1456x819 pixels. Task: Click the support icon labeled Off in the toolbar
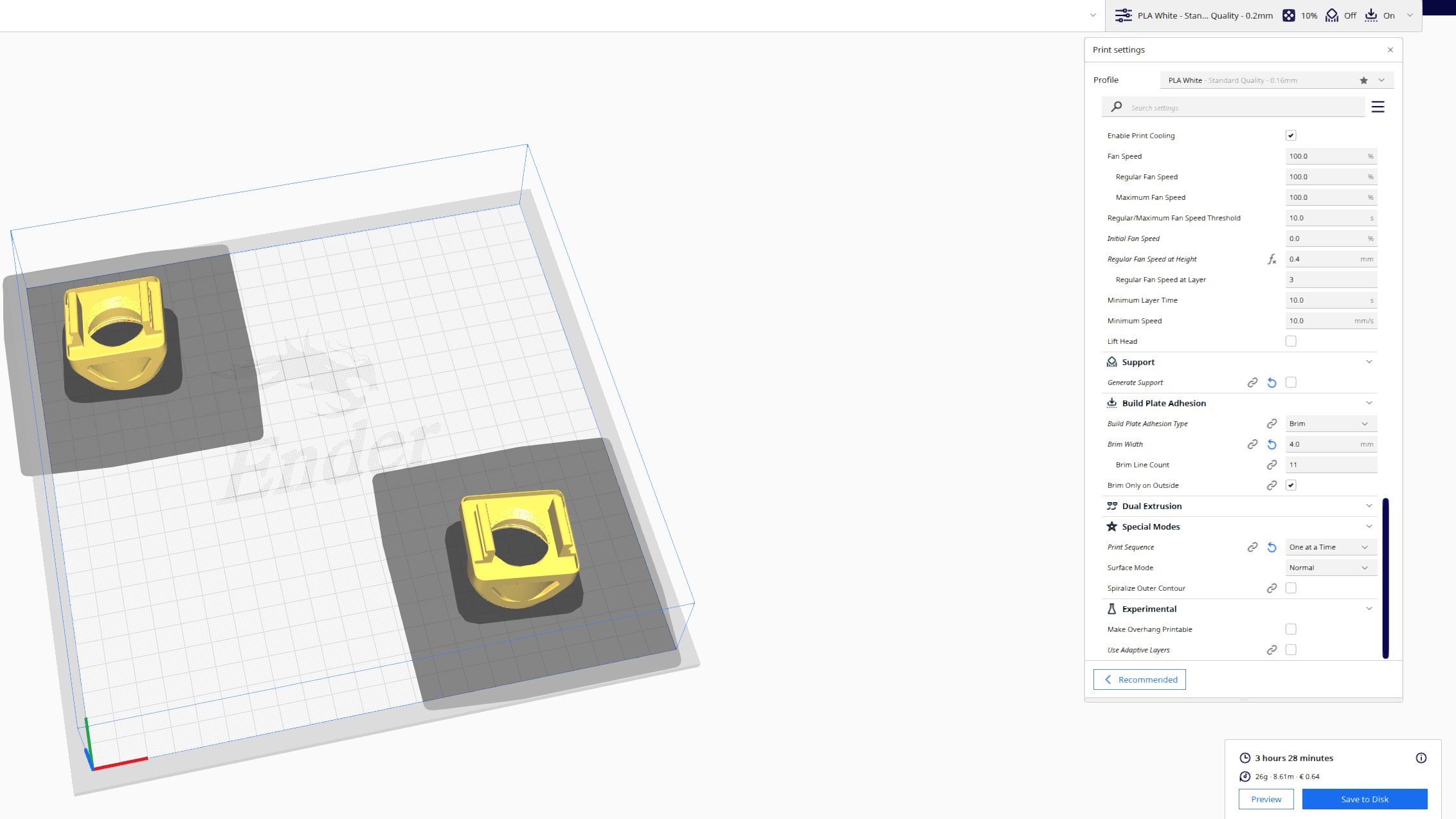point(1331,15)
